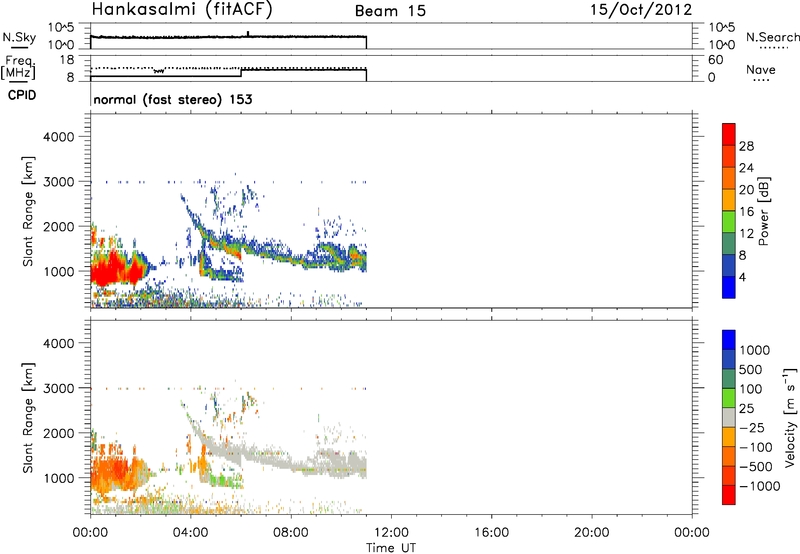Click the '-25' label on the velocity colorbar
The height and width of the screenshot is (554, 800).
pyautogui.click(x=753, y=428)
